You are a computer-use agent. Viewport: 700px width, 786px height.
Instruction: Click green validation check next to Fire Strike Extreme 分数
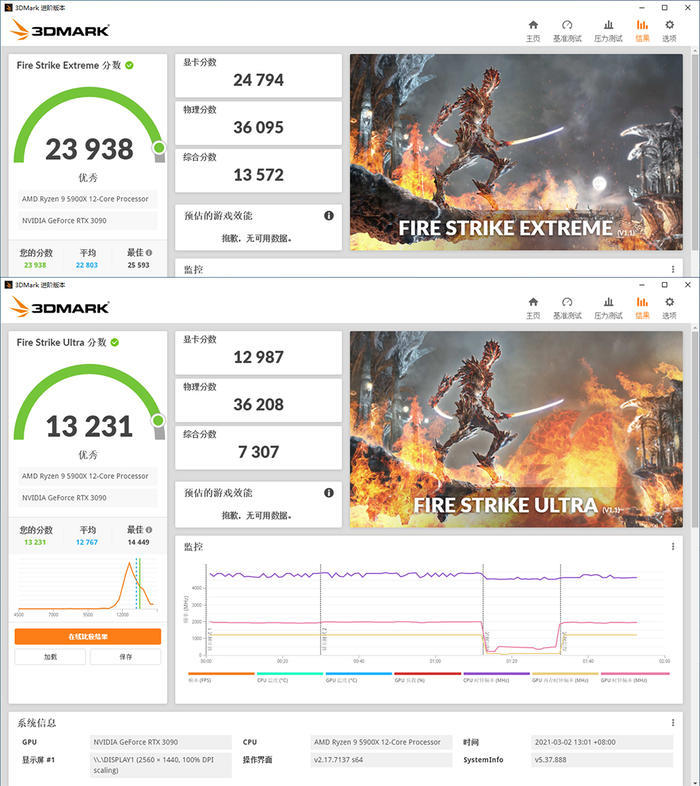pyautogui.click(x=129, y=65)
